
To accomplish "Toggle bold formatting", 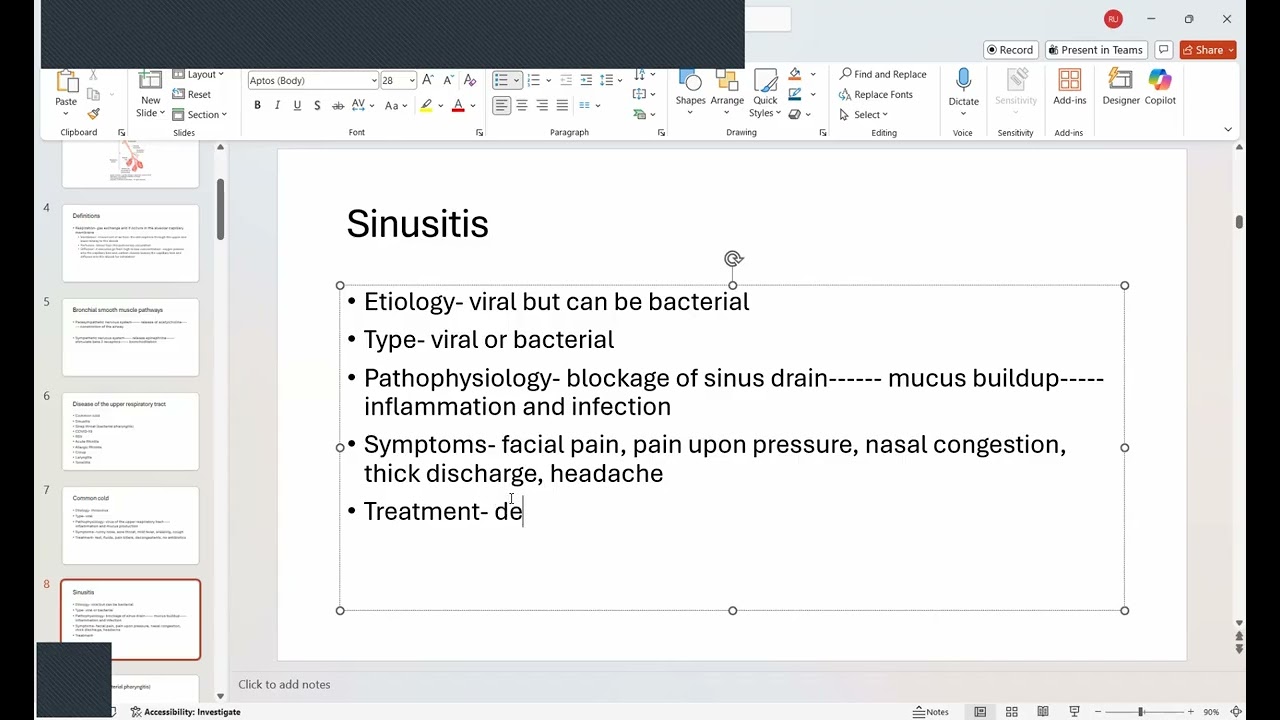I will tap(257, 105).
